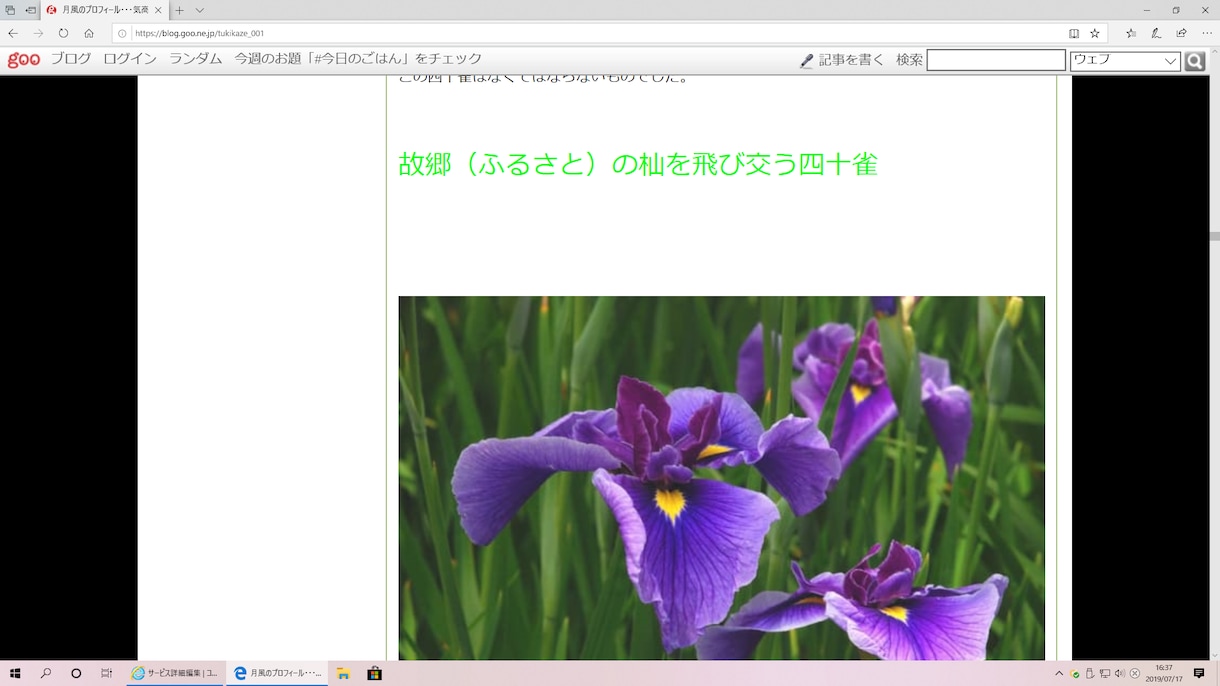Open File Explorer from taskbar
Screen dimensions: 1220x686
(343, 673)
